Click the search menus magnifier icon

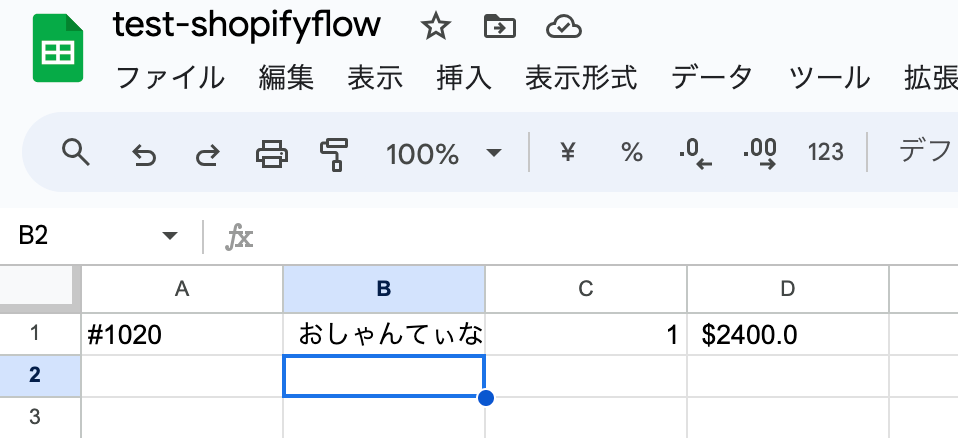(x=76, y=153)
